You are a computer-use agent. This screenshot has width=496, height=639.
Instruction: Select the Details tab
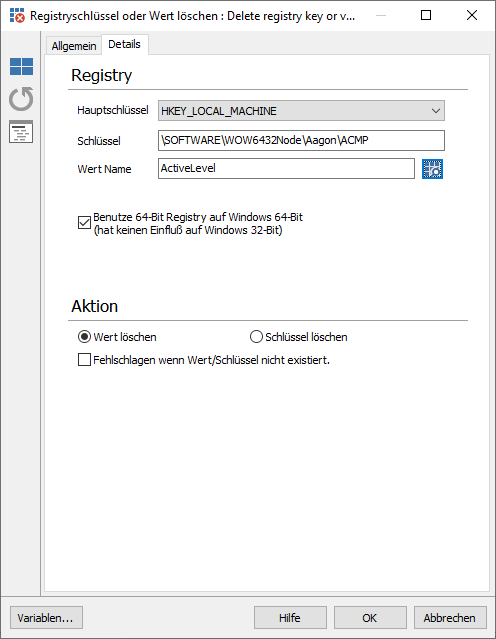[124, 44]
